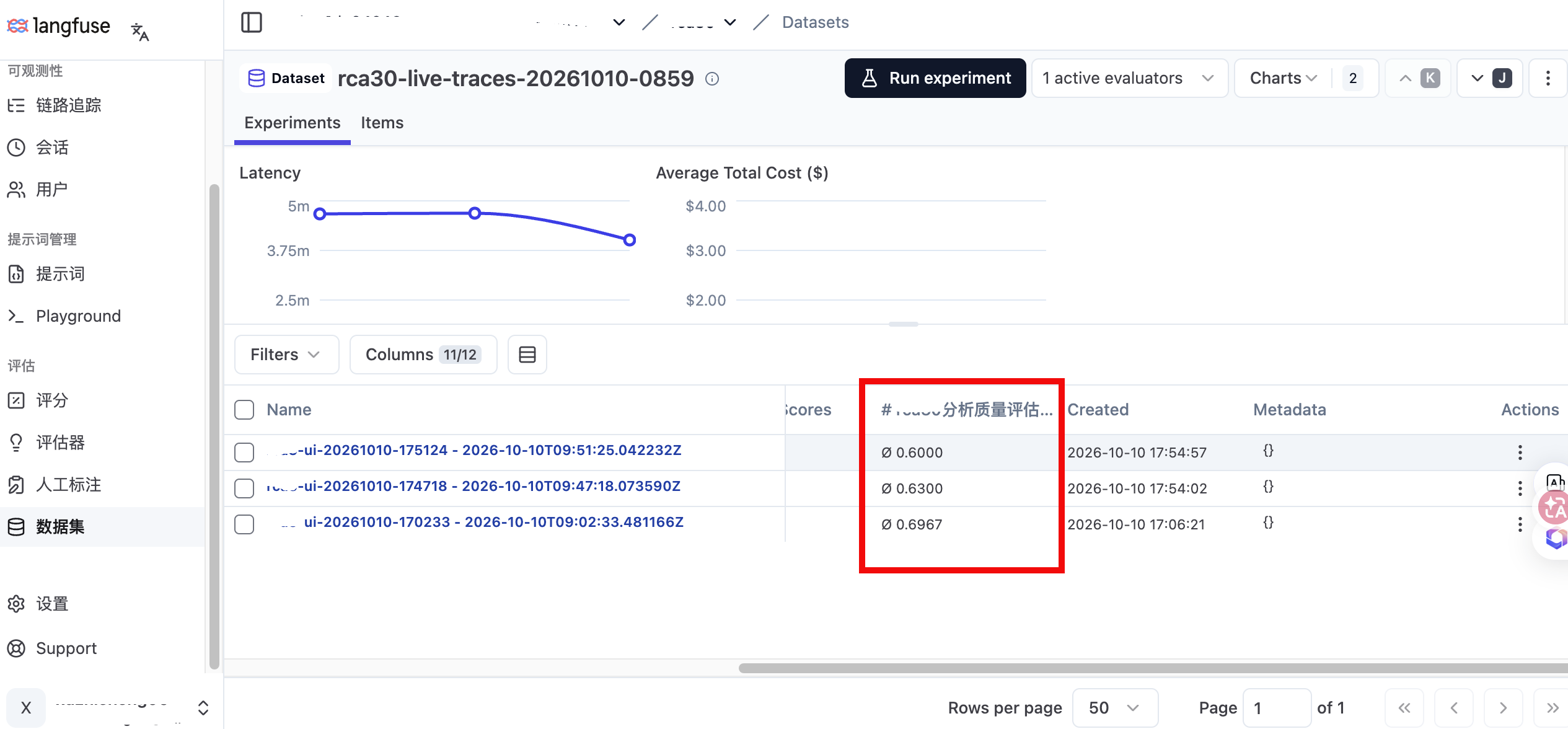Open experiment ui-20261010-170233 link
Image resolution: width=1568 pixels, height=729 pixels.
click(x=483, y=522)
